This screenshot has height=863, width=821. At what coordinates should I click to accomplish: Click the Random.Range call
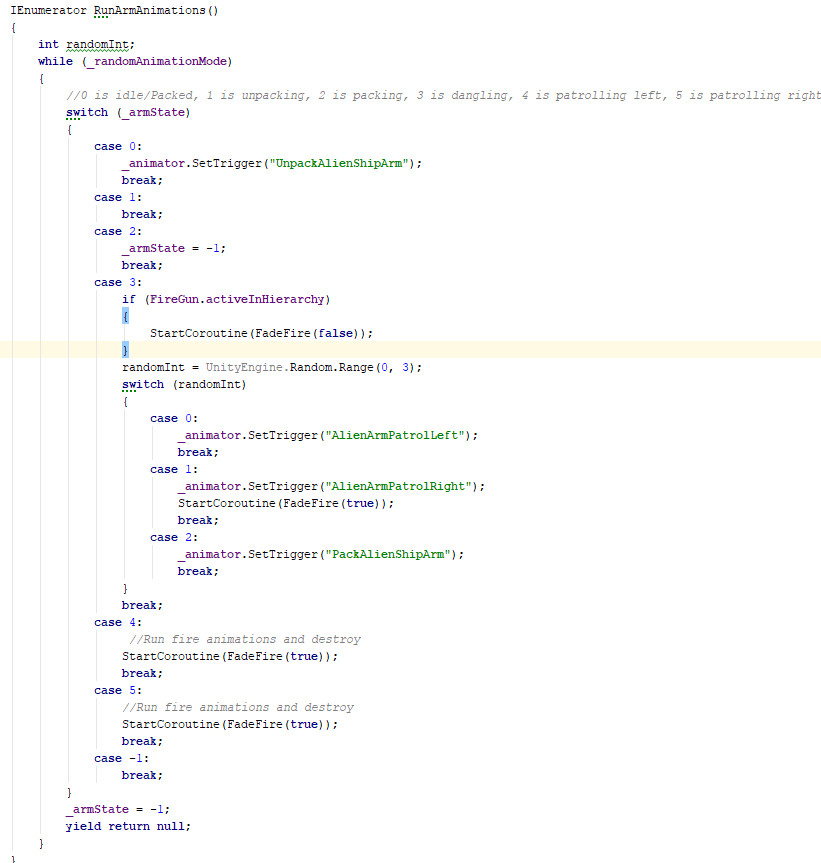[331, 368]
